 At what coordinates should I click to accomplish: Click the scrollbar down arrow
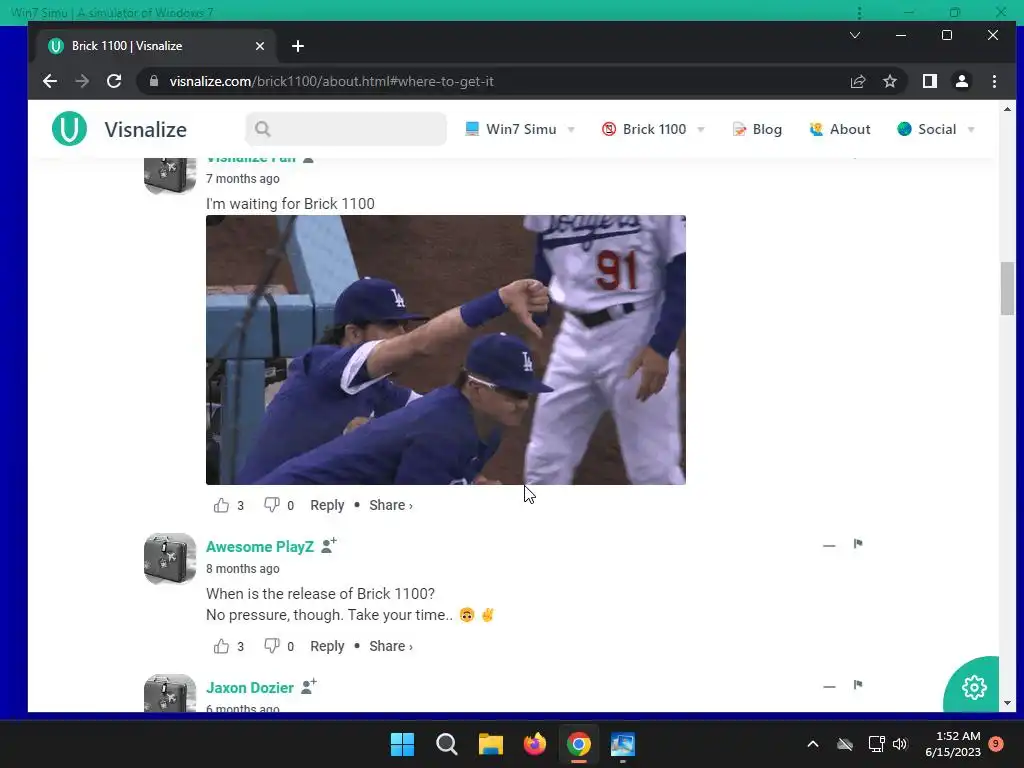[x=1007, y=703]
